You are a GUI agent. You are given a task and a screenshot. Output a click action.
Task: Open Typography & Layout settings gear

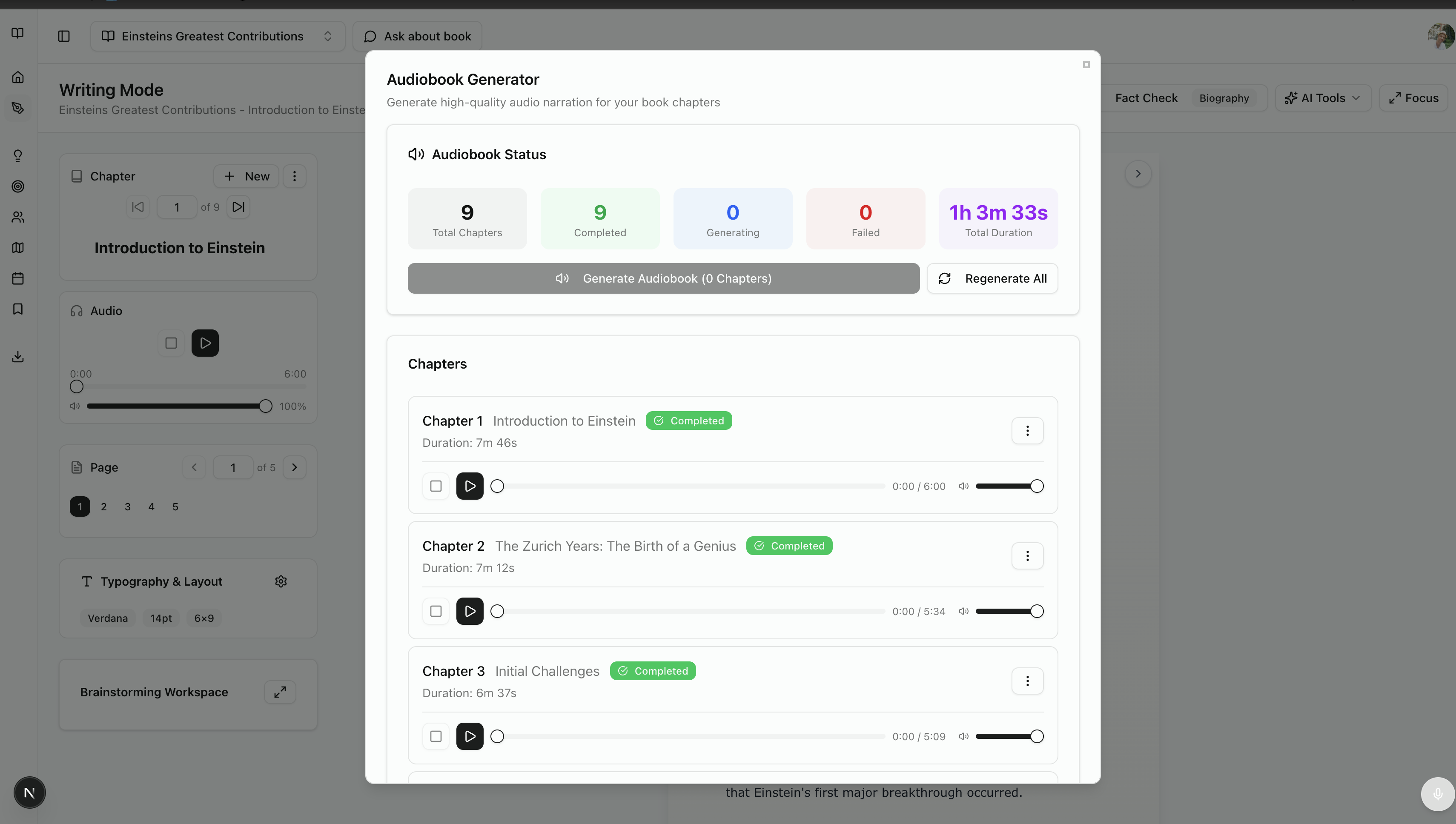click(x=281, y=581)
